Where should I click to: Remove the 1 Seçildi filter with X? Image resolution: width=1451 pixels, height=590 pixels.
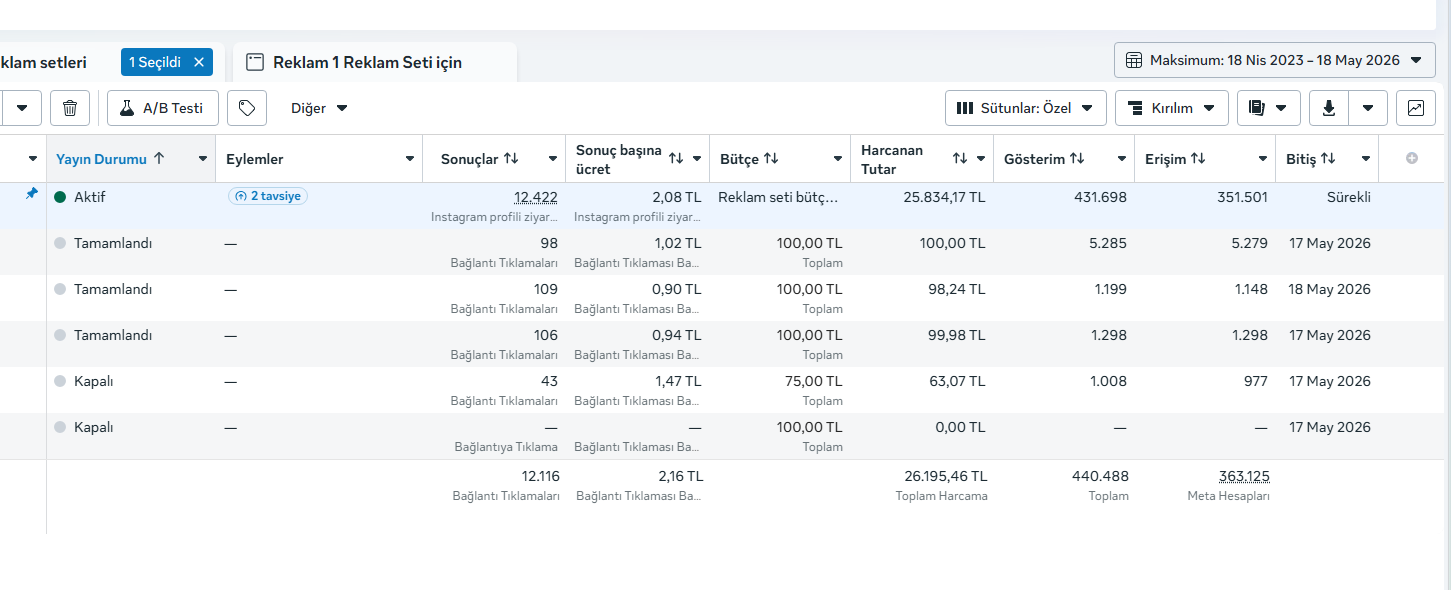pos(199,62)
